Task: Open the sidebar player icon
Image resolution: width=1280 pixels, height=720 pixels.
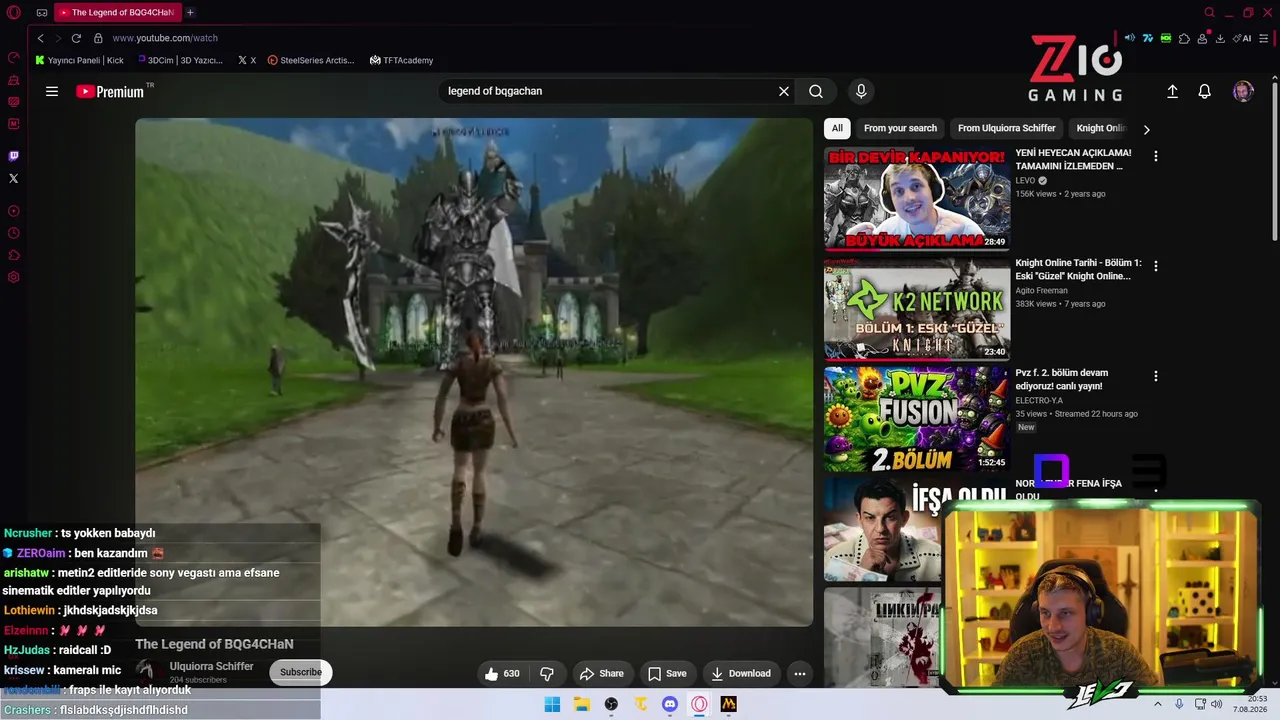Action: point(14,211)
